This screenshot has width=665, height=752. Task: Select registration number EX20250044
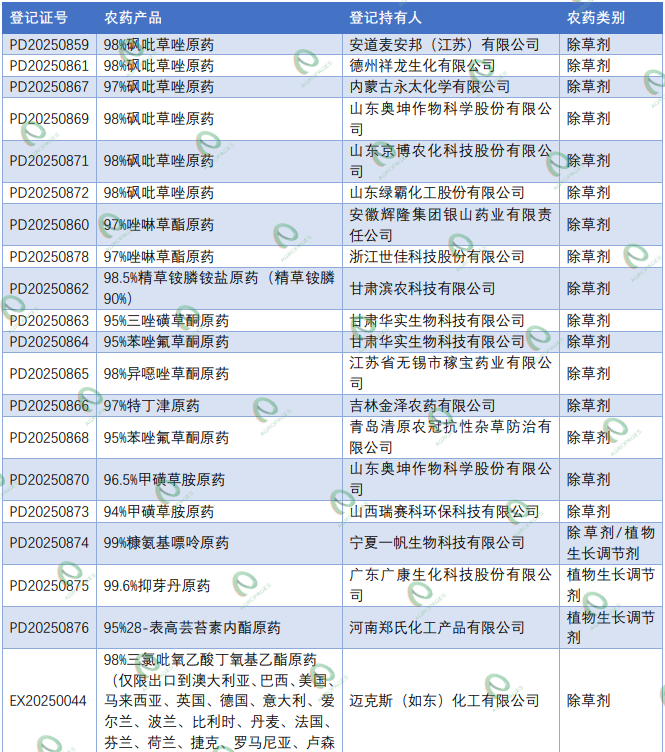(48, 701)
